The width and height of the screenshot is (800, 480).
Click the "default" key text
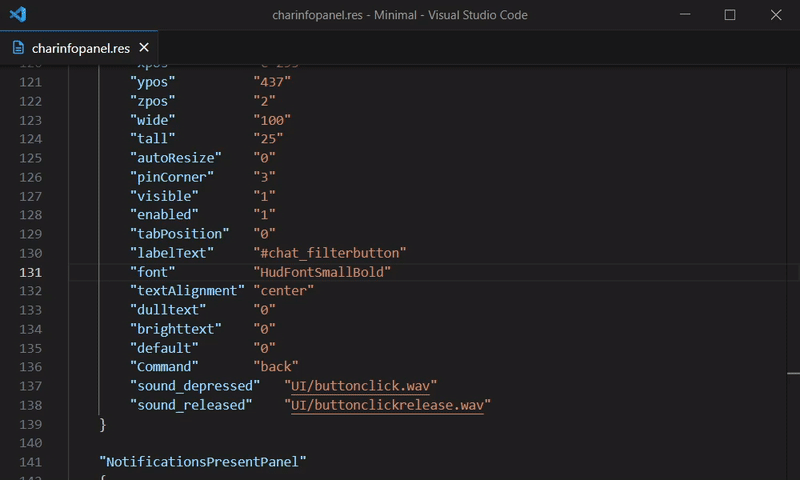(x=164, y=348)
